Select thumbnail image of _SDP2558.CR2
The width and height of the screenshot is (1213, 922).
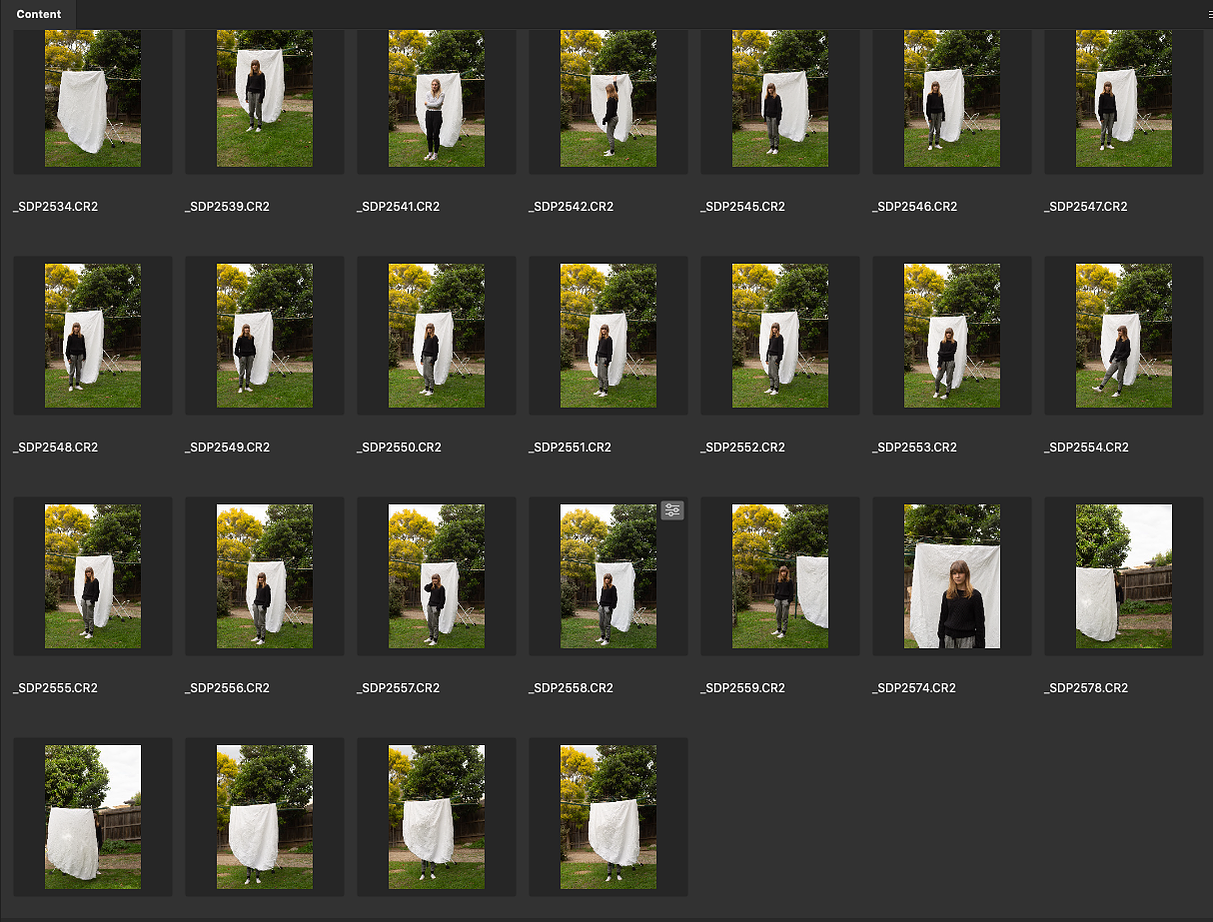coord(608,576)
